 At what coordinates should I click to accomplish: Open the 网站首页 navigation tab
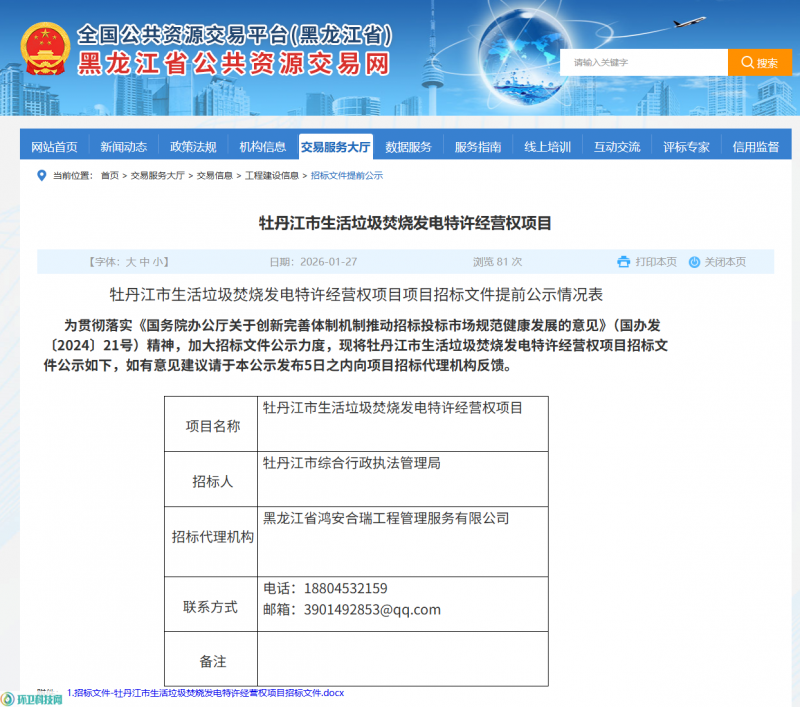[x=54, y=147]
